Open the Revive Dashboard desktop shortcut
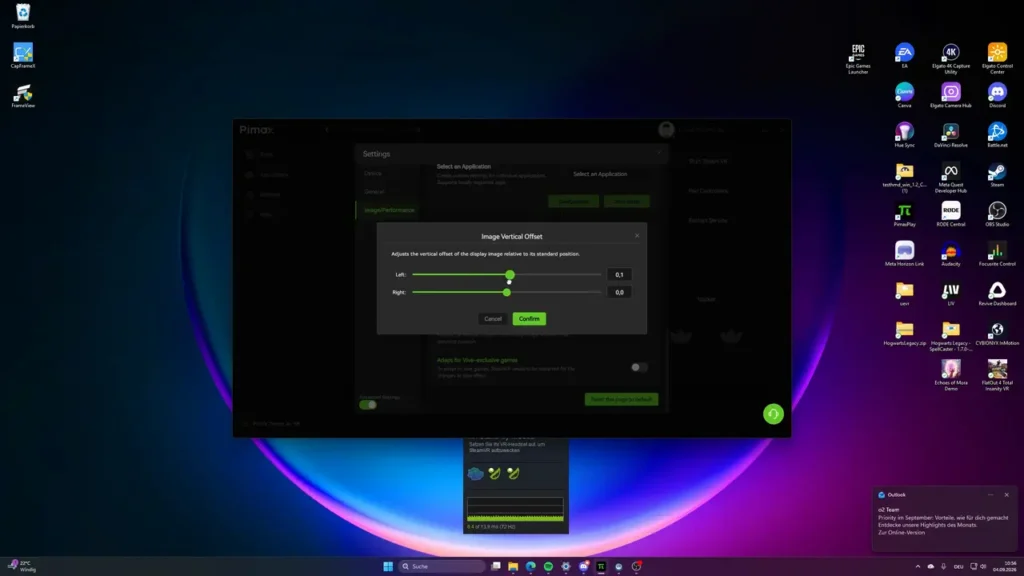Screen dimensions: 1024x576 997,294
